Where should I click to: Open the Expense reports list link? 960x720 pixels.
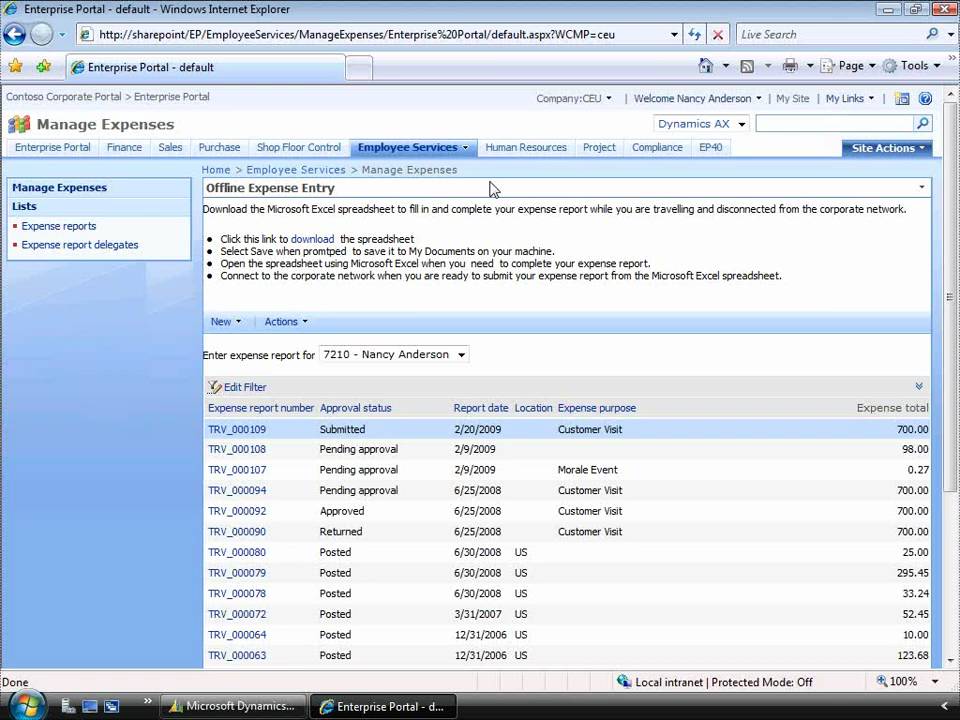(59, 226)
